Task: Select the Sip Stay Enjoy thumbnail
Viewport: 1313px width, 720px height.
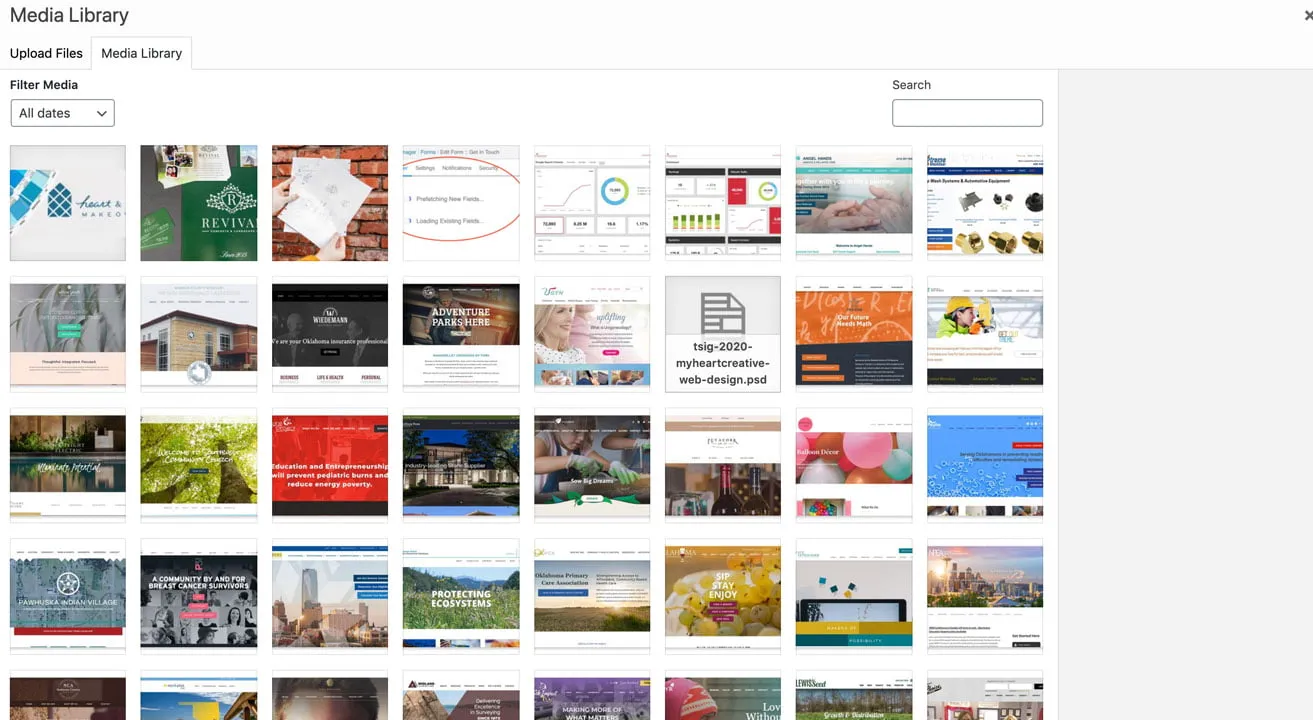Action: [723, 596]
